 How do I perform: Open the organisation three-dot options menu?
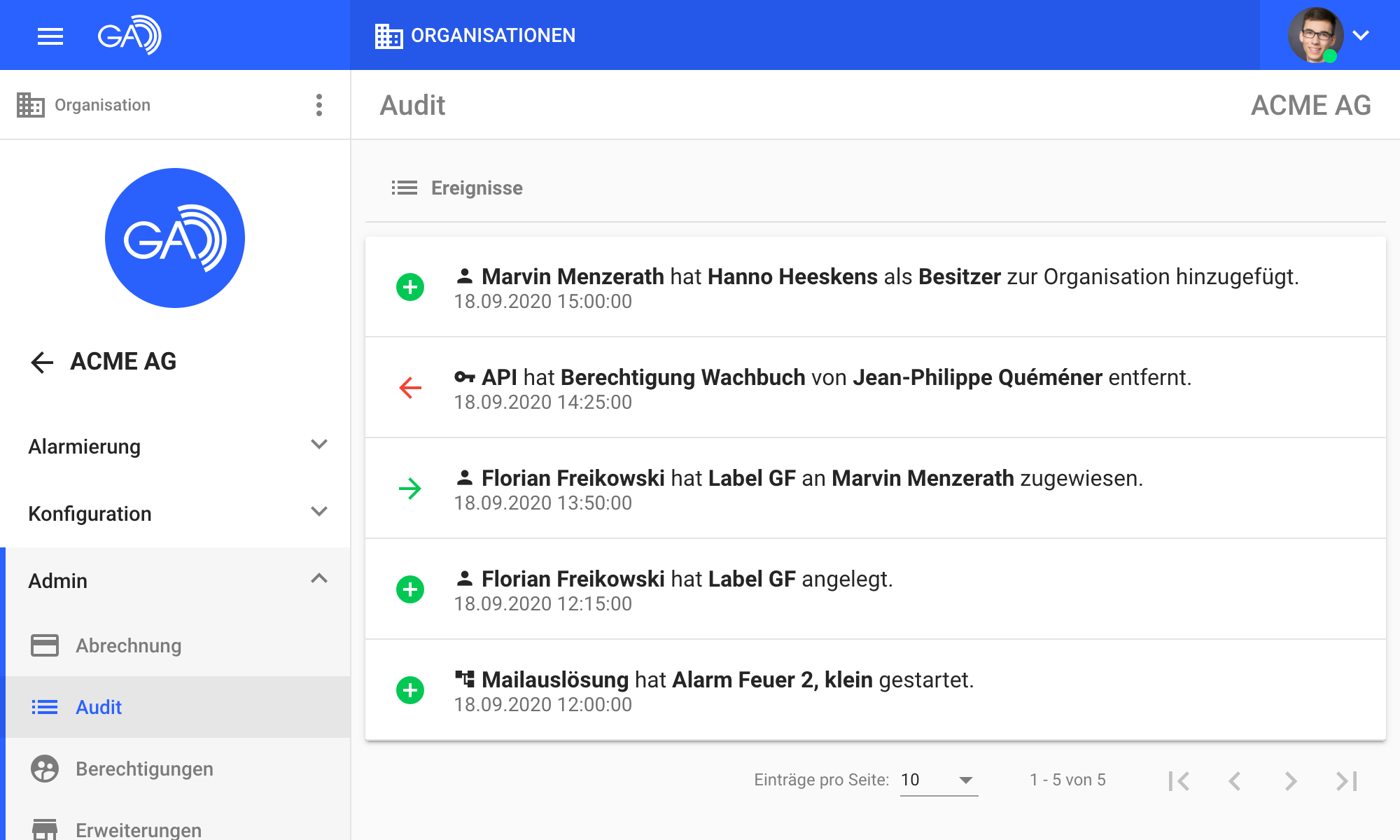[x=319, y=105]
